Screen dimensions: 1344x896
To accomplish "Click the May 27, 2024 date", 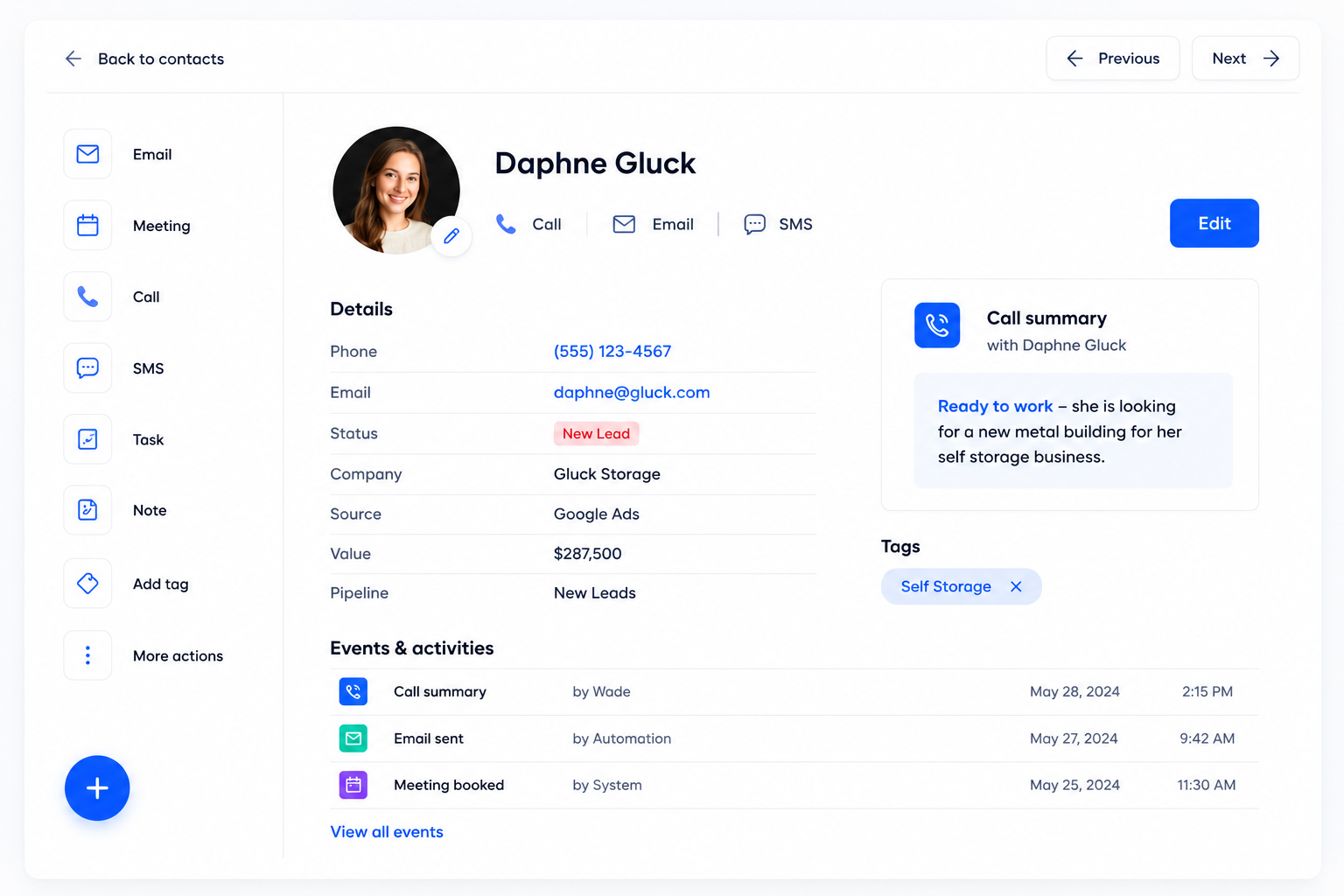I will (1074, 738).
